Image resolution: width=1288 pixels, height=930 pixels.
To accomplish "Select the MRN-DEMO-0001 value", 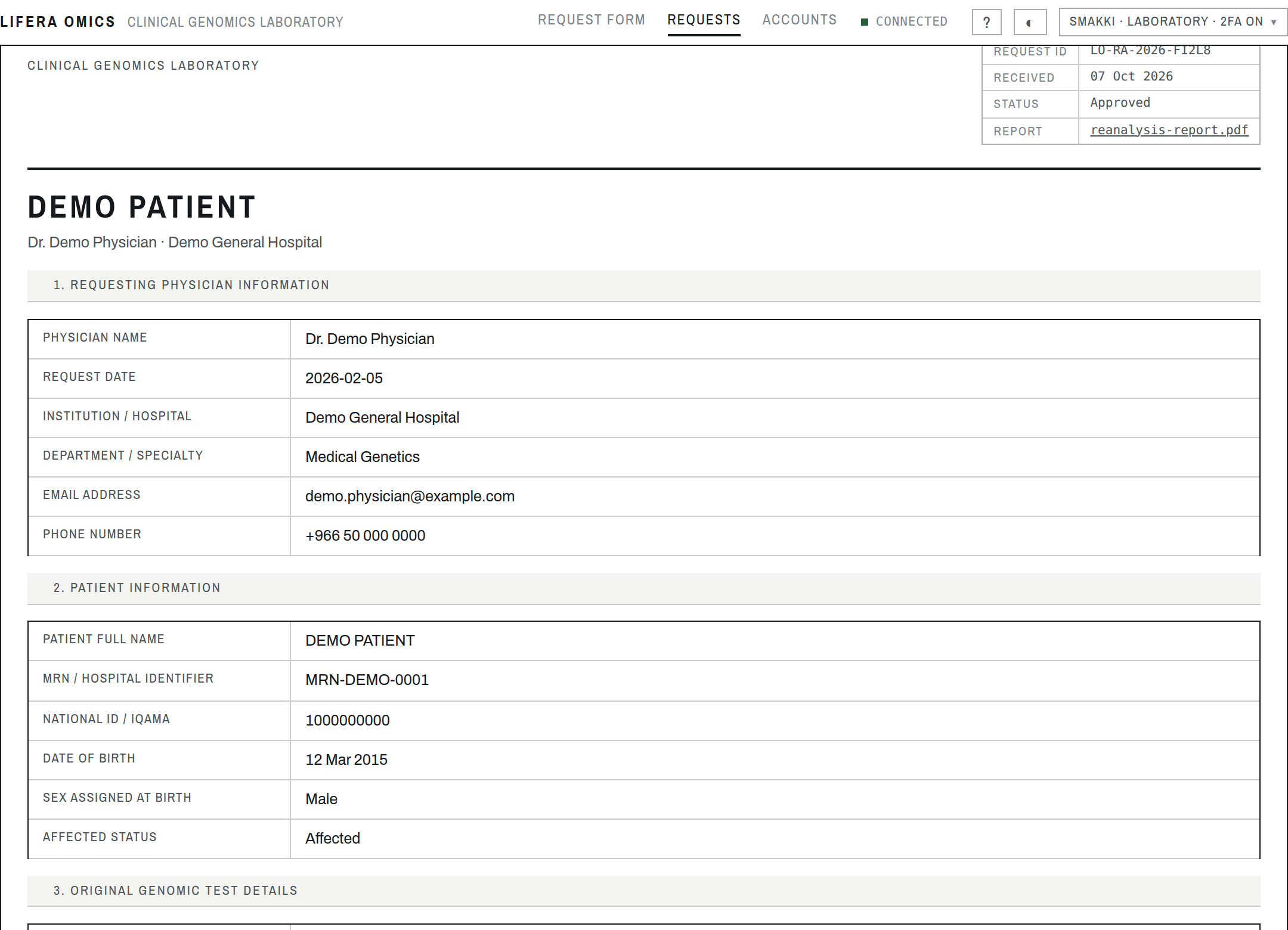I will [367, 680].
